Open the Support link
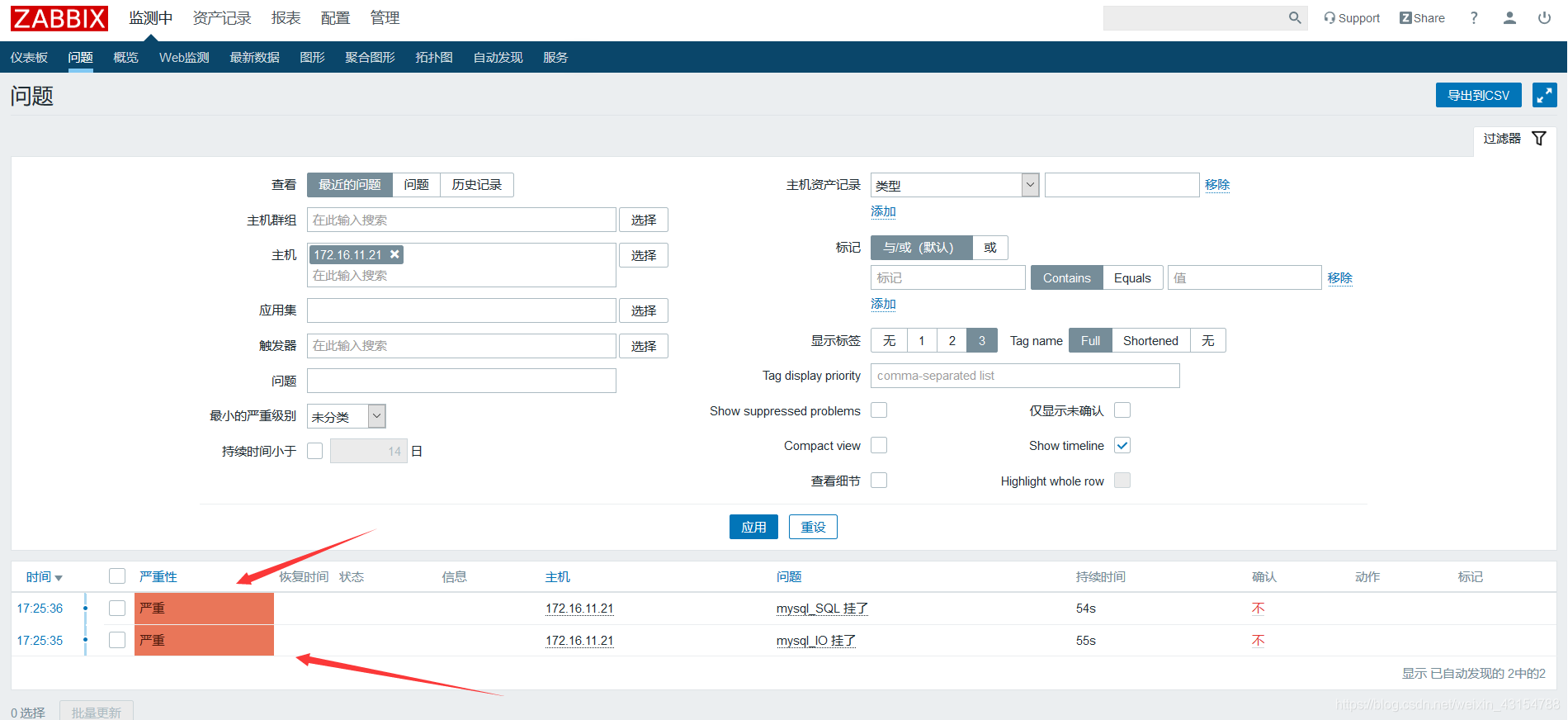This screenshot has height=720, width=1568. (x=1352, y=18)
